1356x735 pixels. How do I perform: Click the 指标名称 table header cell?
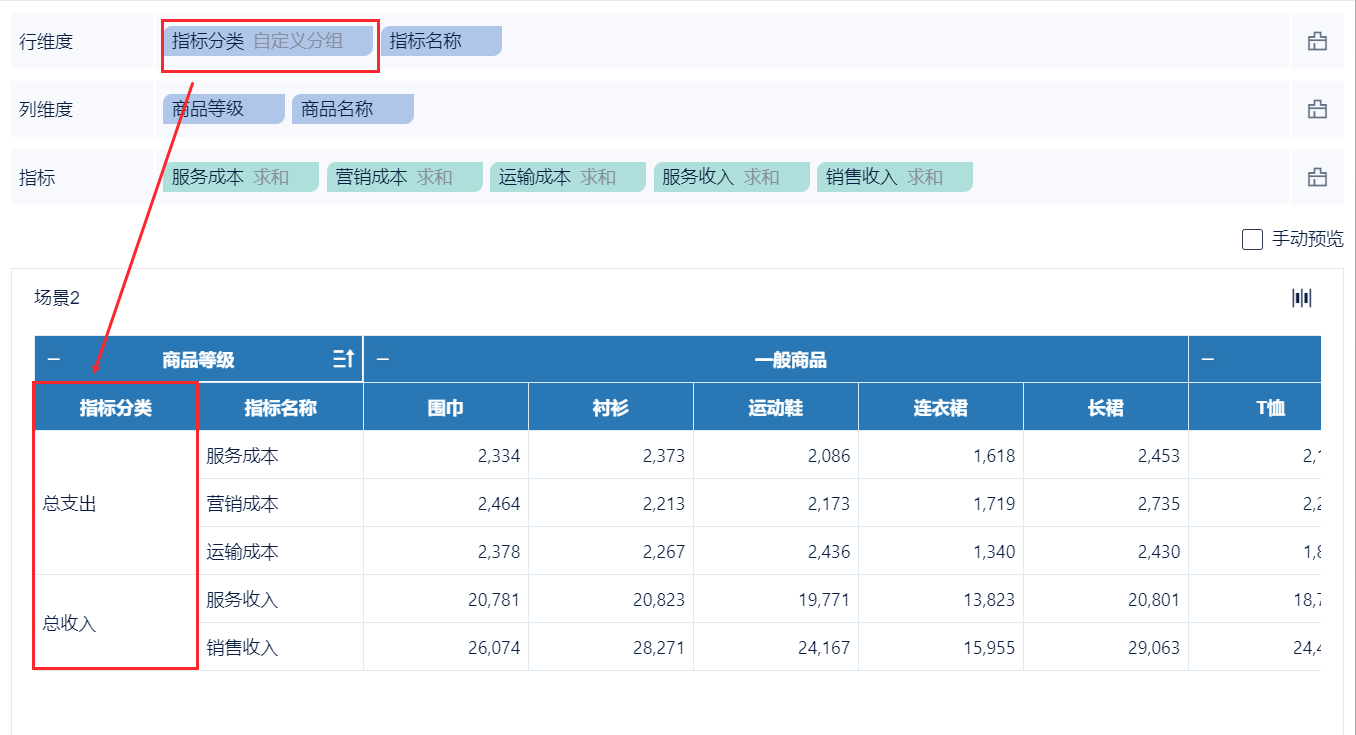point(280,408)
